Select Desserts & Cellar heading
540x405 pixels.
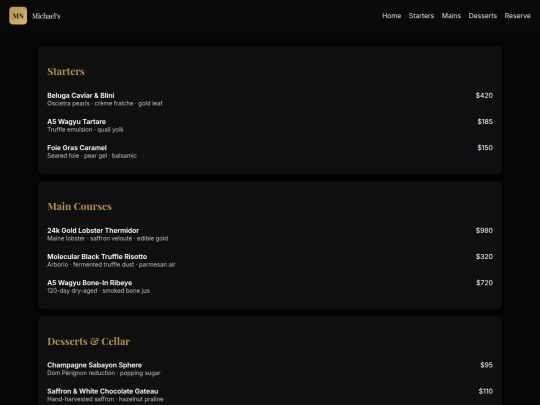(x=89, y=341)
